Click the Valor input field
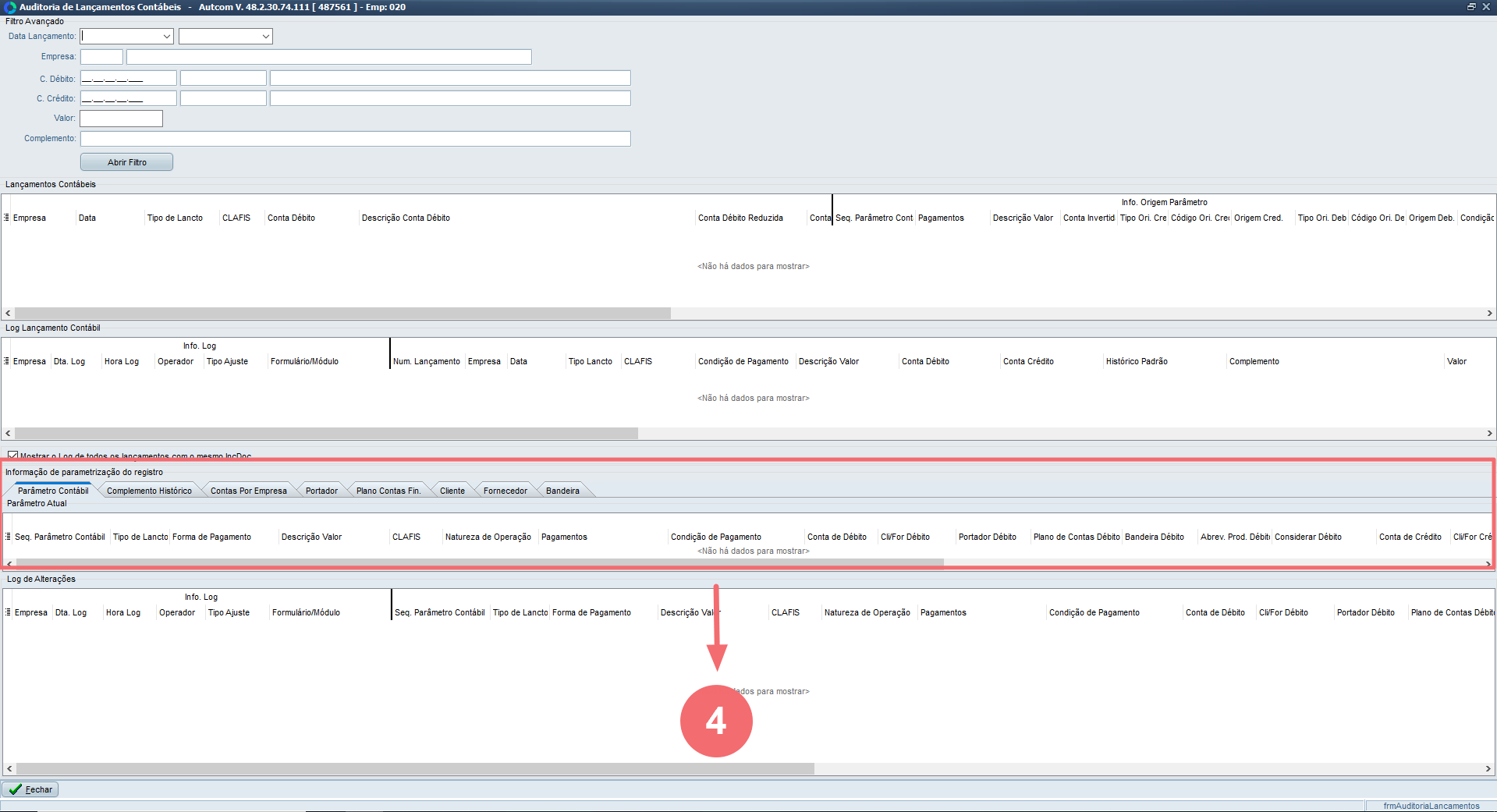Image resolution: width=1497 pixels, height=812 pixels. pyautogui.click(x=121, y=119)
